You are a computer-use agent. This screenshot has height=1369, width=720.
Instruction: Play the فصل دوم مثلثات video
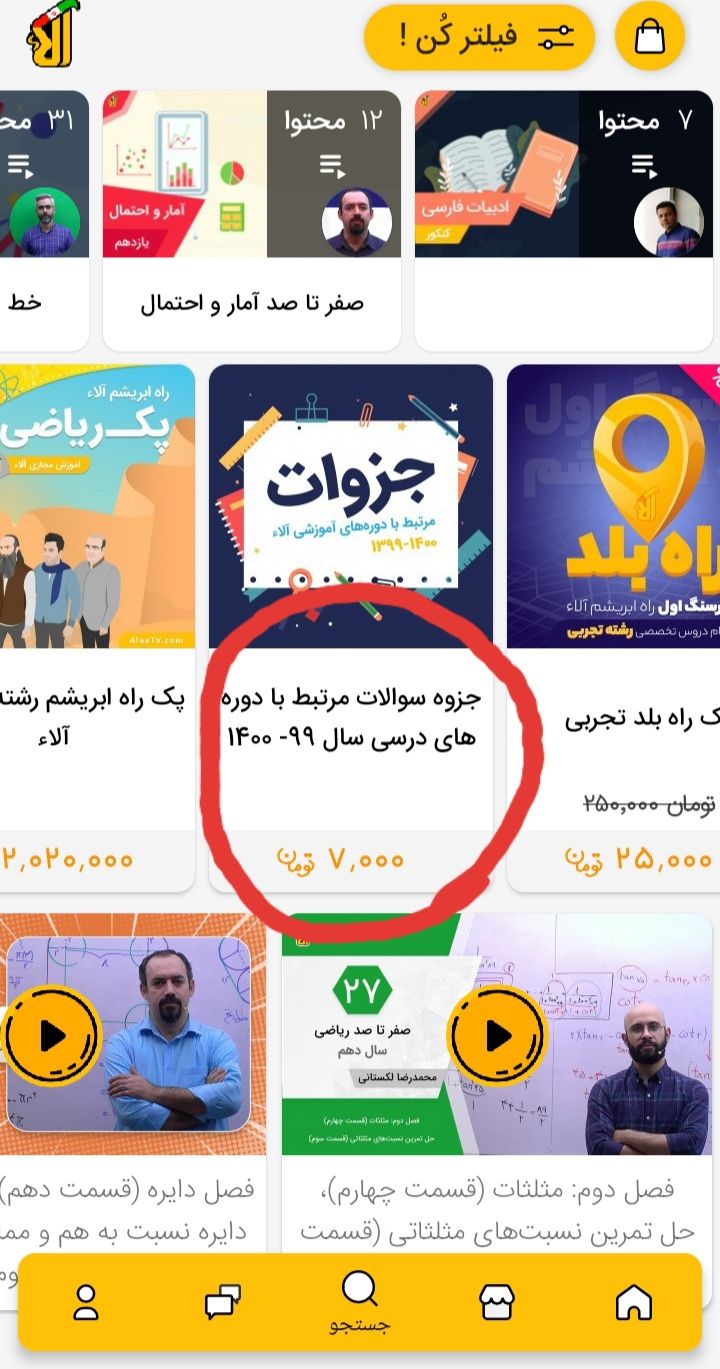[498, 1037]
